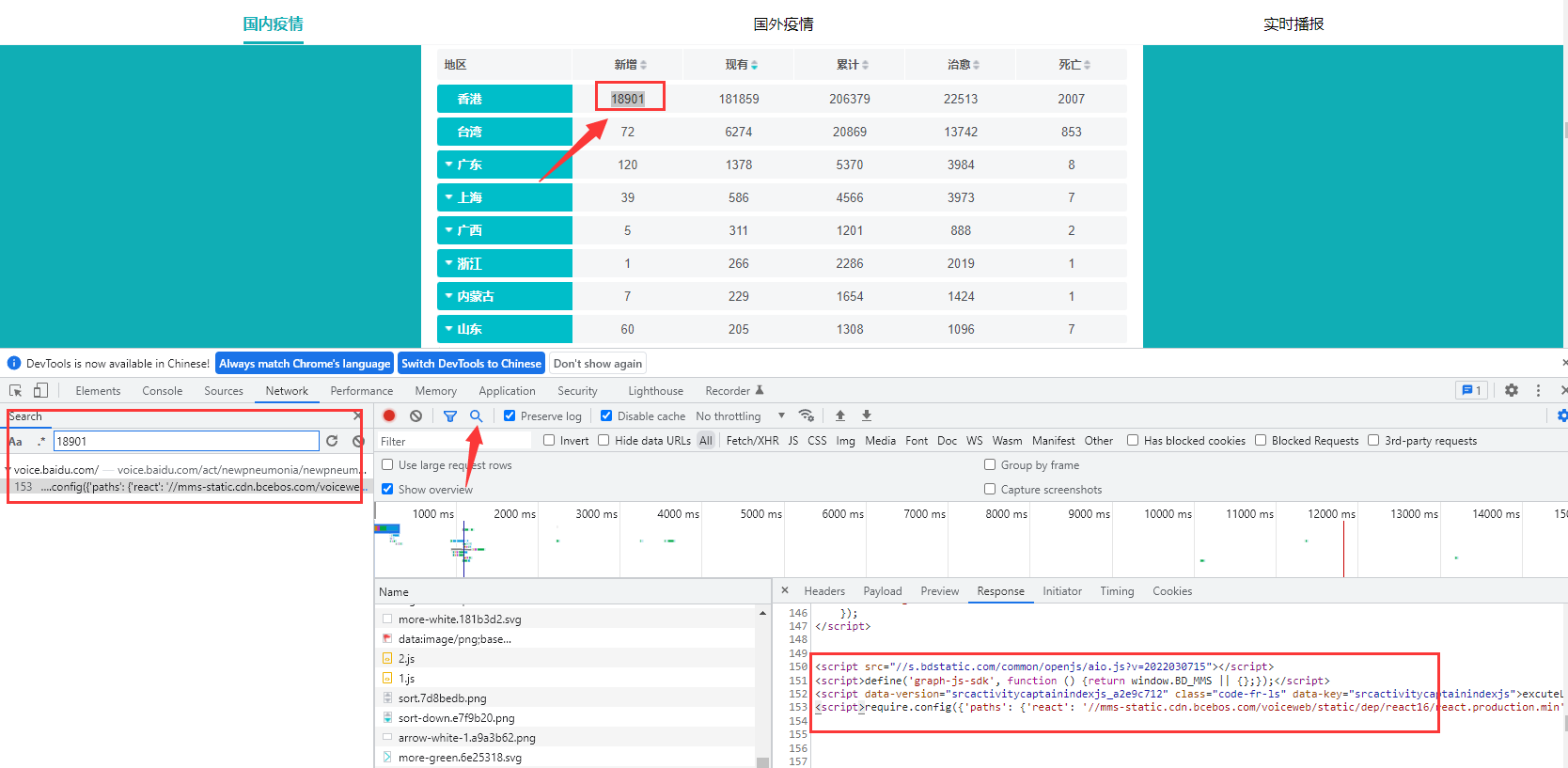Image resolution: width=1568 pixels, height=768 pixels.
Task: Enable the Invert filter checkbox
Action: (549, 440)
